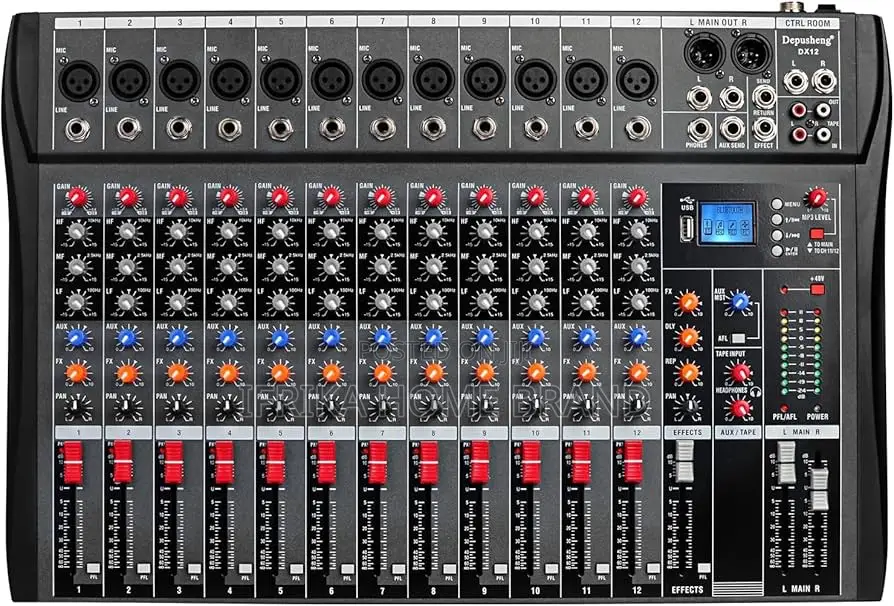
Task: Click the white RCA TAPE IN jack
Action: click(x=823, y=135)
